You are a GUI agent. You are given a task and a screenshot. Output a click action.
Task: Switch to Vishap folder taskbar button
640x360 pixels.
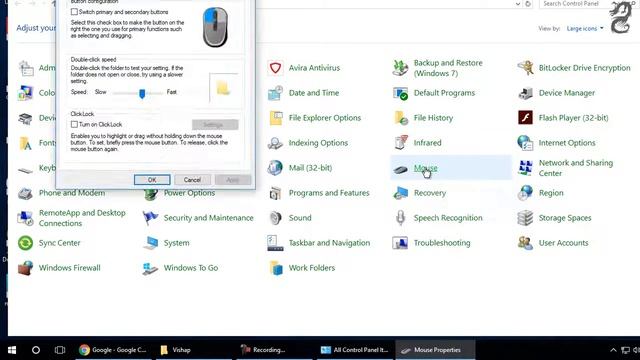pos(193,350)
